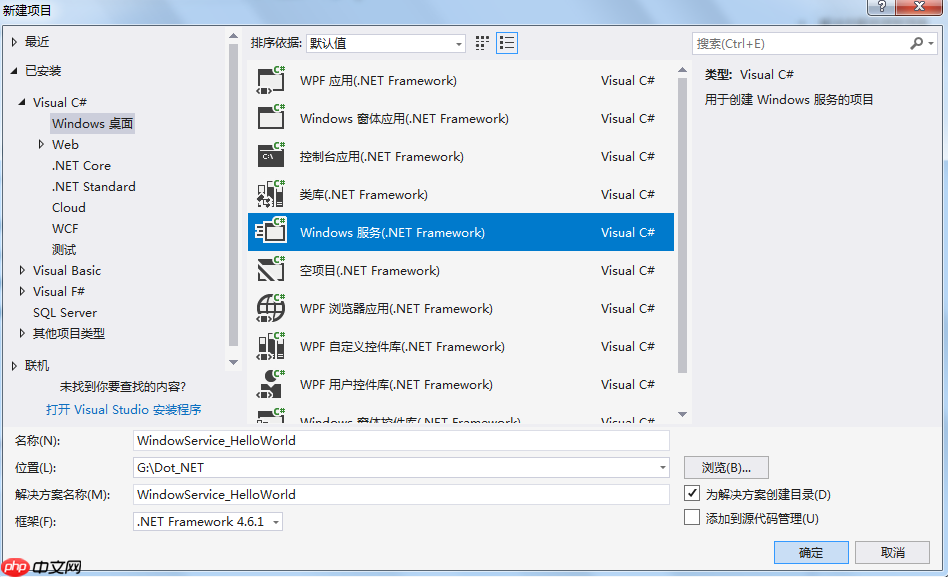Click the 取消 button

[892, 552]
